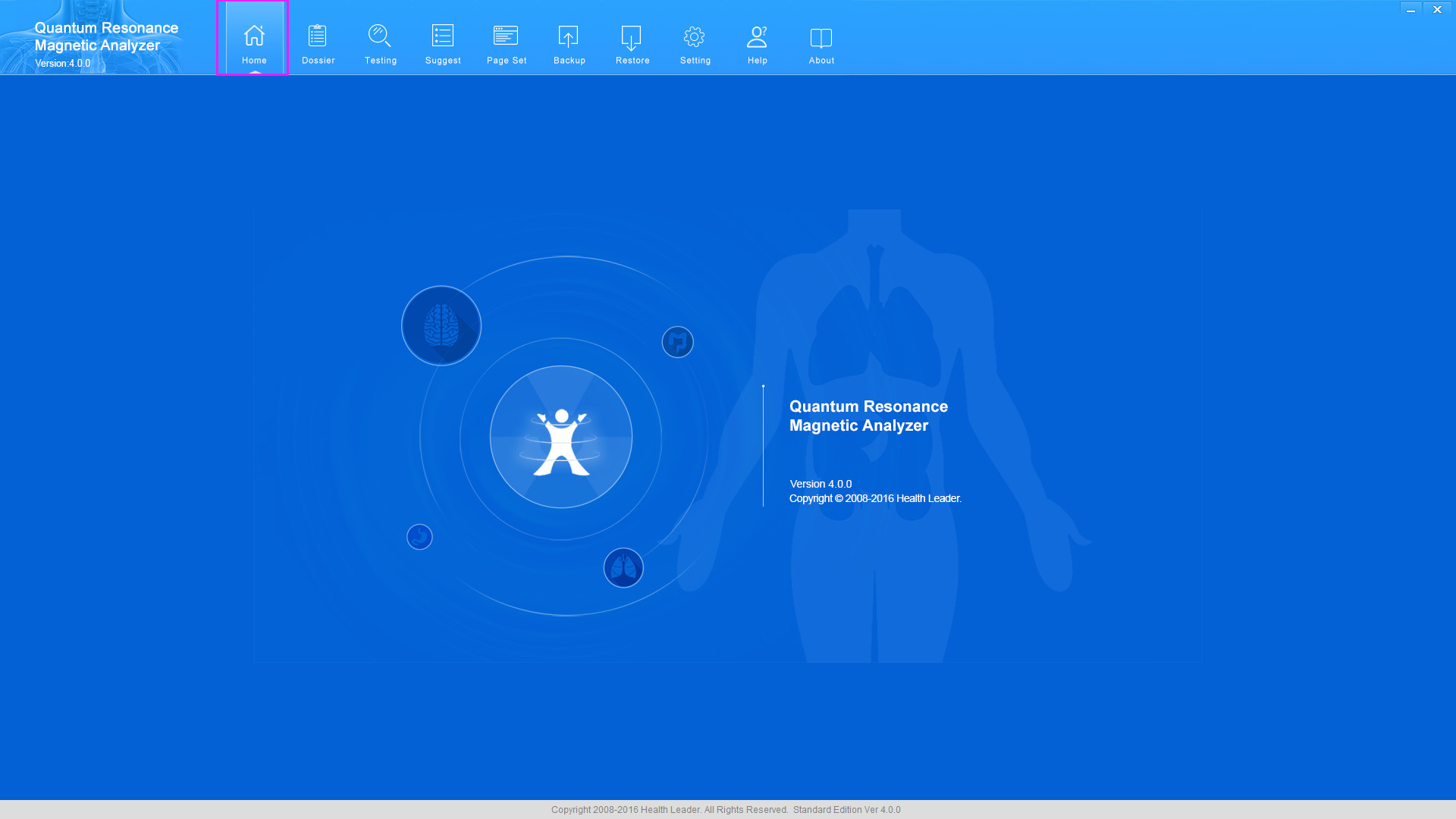Click the brain organ circle
The image size is (1456, 819).
coord(441,326)
